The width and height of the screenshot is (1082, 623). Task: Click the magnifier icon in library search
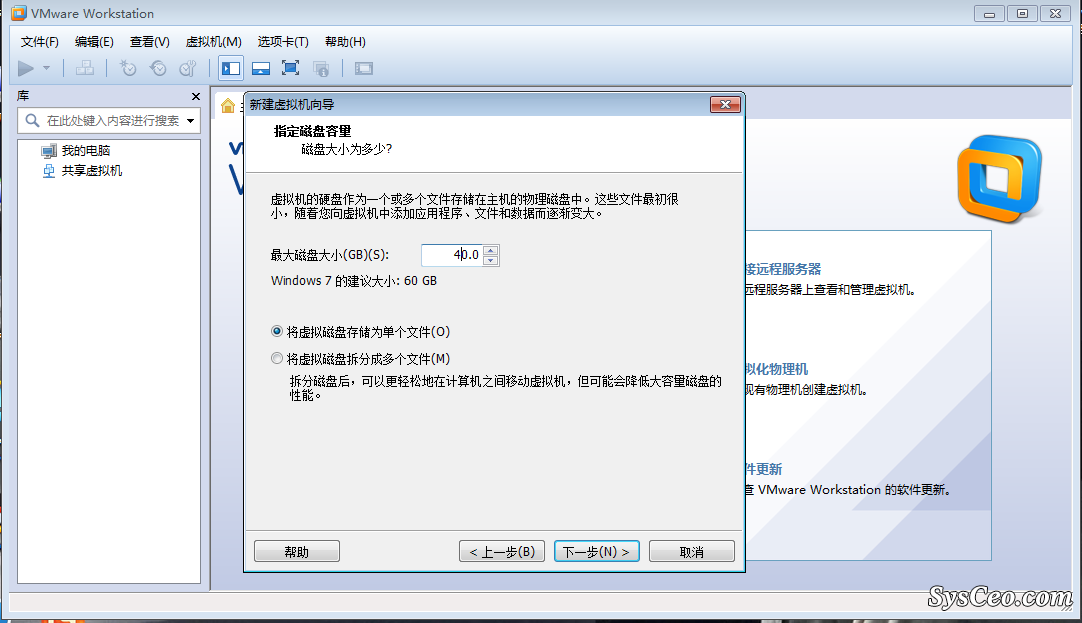[32, 121]
